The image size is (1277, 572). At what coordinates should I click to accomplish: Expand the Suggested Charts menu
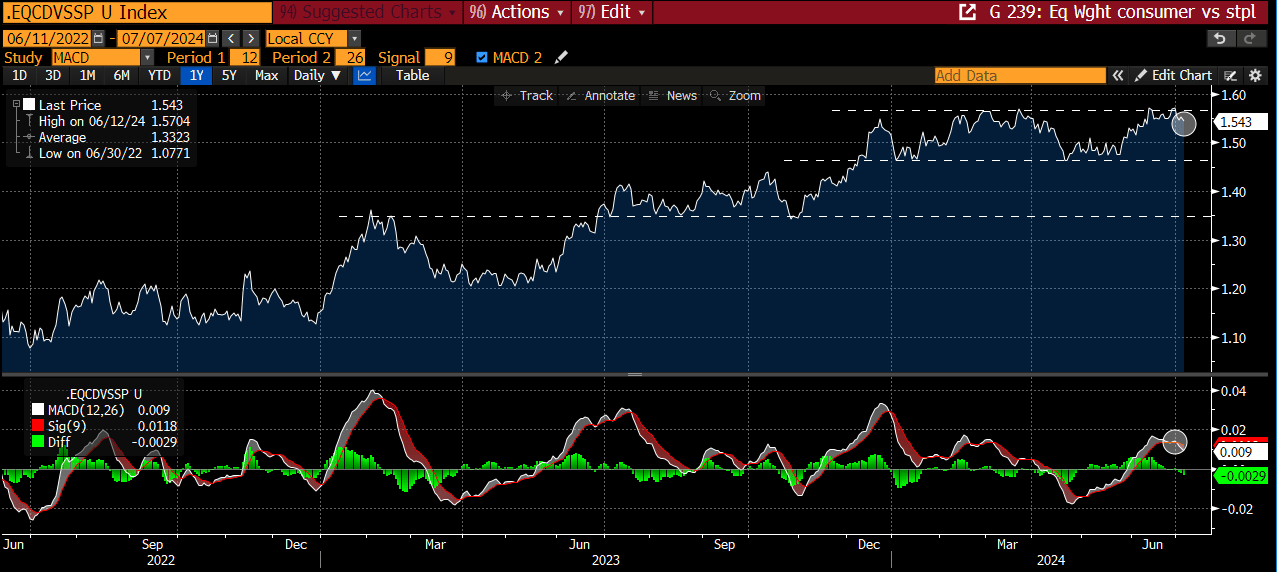click(367, 12)
